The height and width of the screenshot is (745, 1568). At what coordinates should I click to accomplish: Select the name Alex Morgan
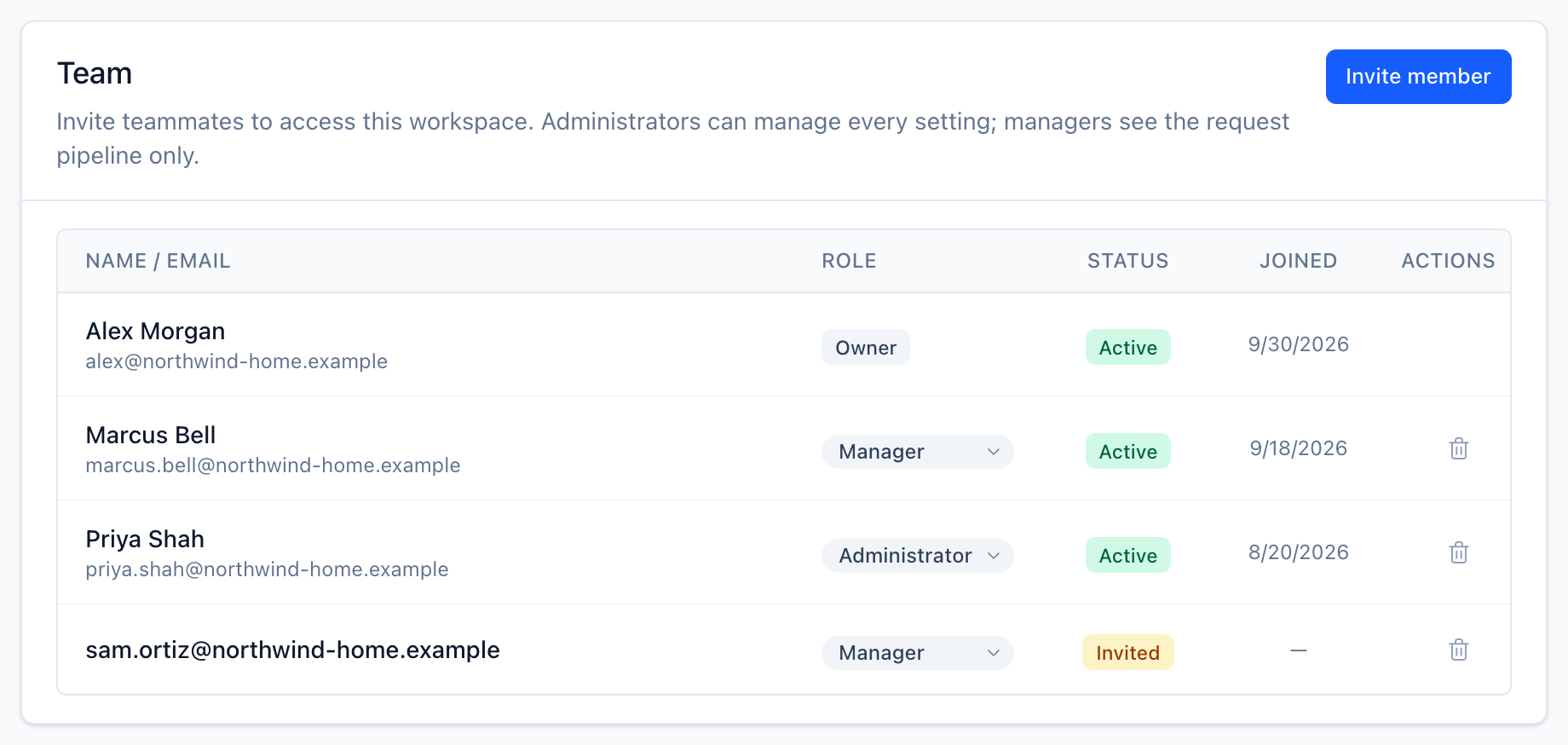click(x=155, y=331)
